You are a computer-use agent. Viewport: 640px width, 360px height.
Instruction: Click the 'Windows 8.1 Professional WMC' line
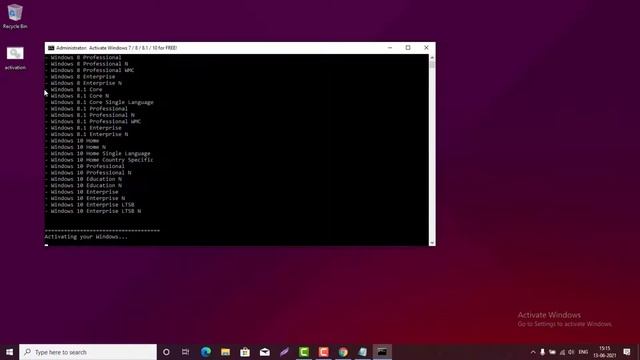tap(96, 122)
